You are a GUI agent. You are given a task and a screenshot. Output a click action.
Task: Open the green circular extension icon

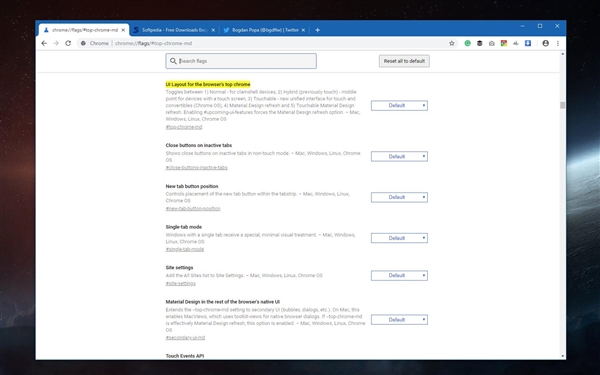coord(467,43)
